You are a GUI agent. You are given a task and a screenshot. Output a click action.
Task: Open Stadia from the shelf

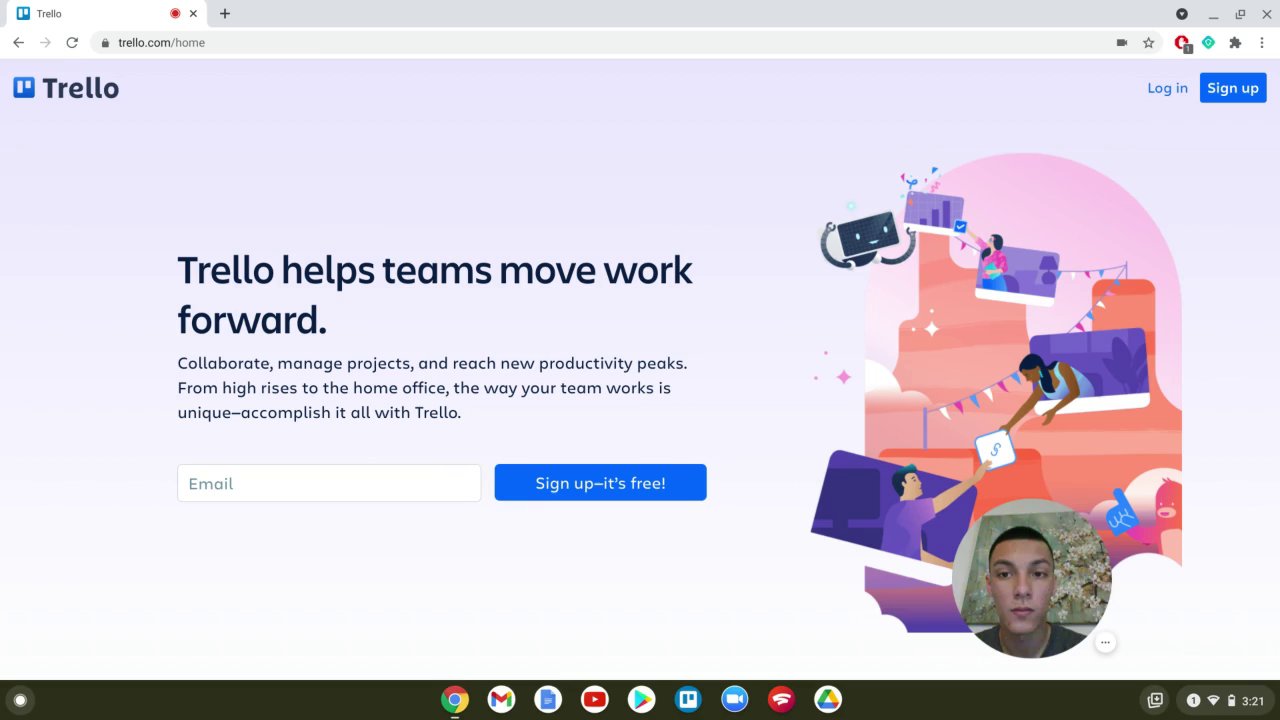point(781,700)
